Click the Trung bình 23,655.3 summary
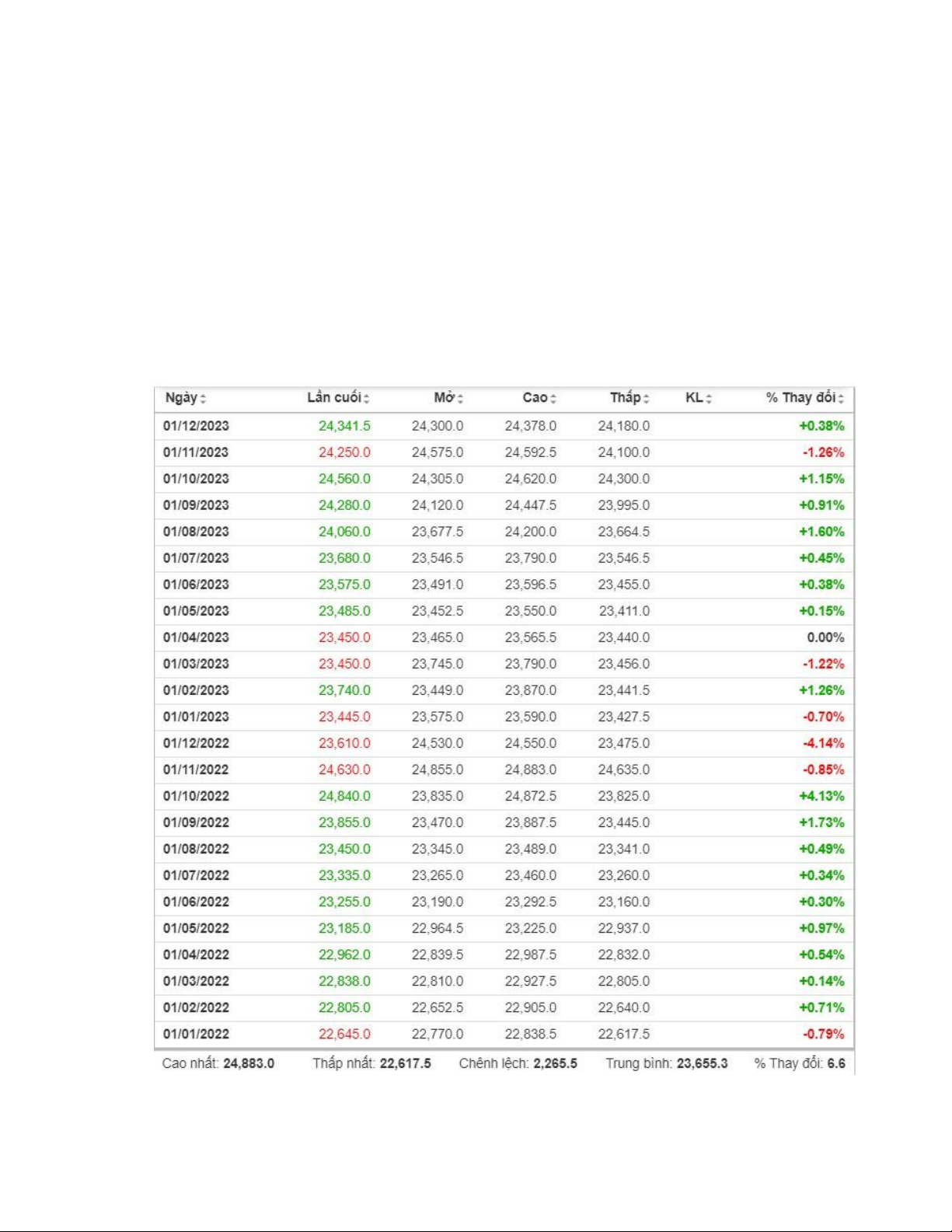The image size is (952, 1232). pyautogui.click(x=667, y=1063)
